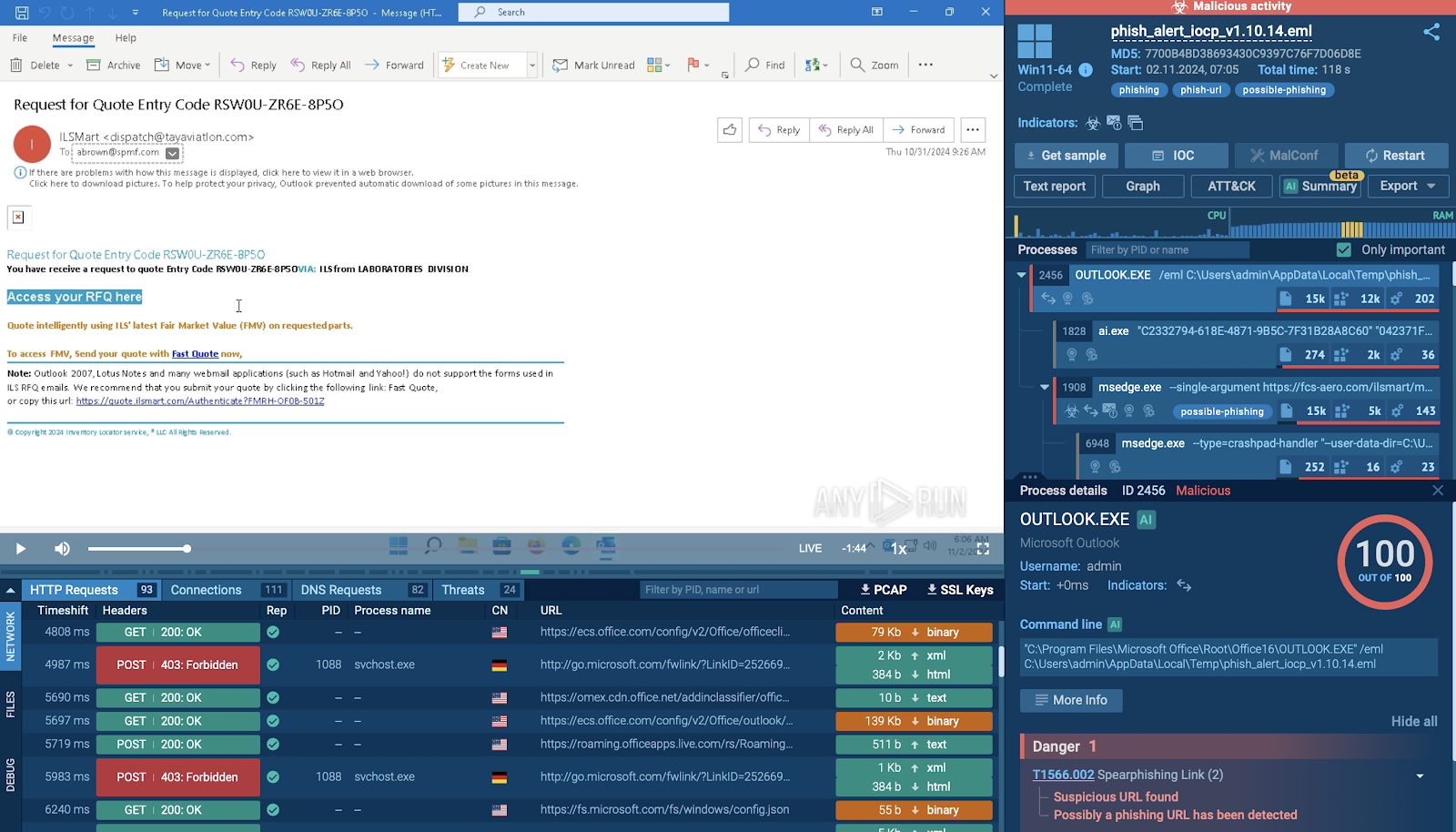Open the T1566.002 technique link
This screenshot has width=1456, height=832.
tap(1063, 775)
